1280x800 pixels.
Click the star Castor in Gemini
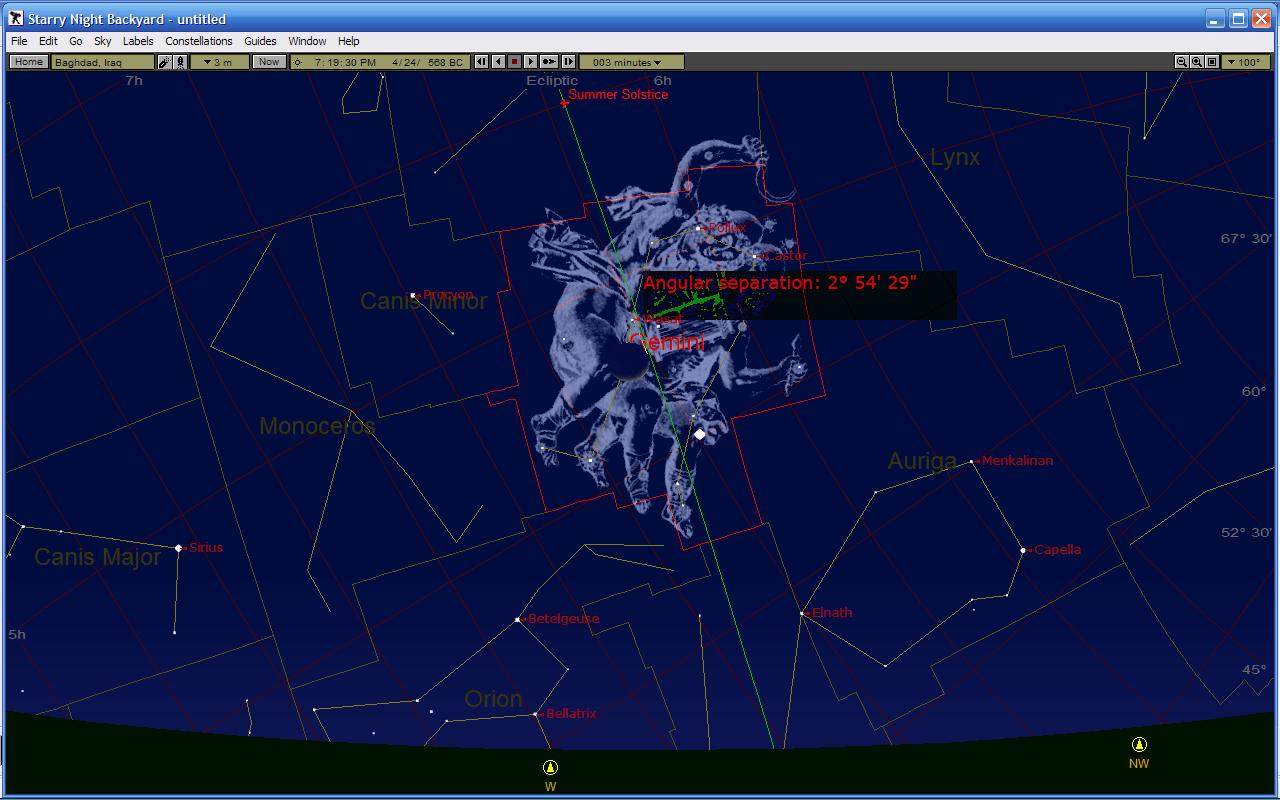[x=755, y=256]
